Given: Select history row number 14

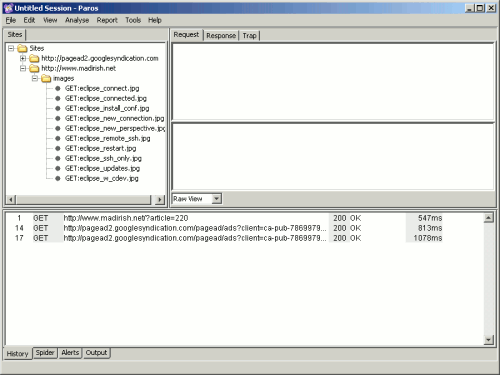Looking at the screenshot, I should tap(225, 228).
